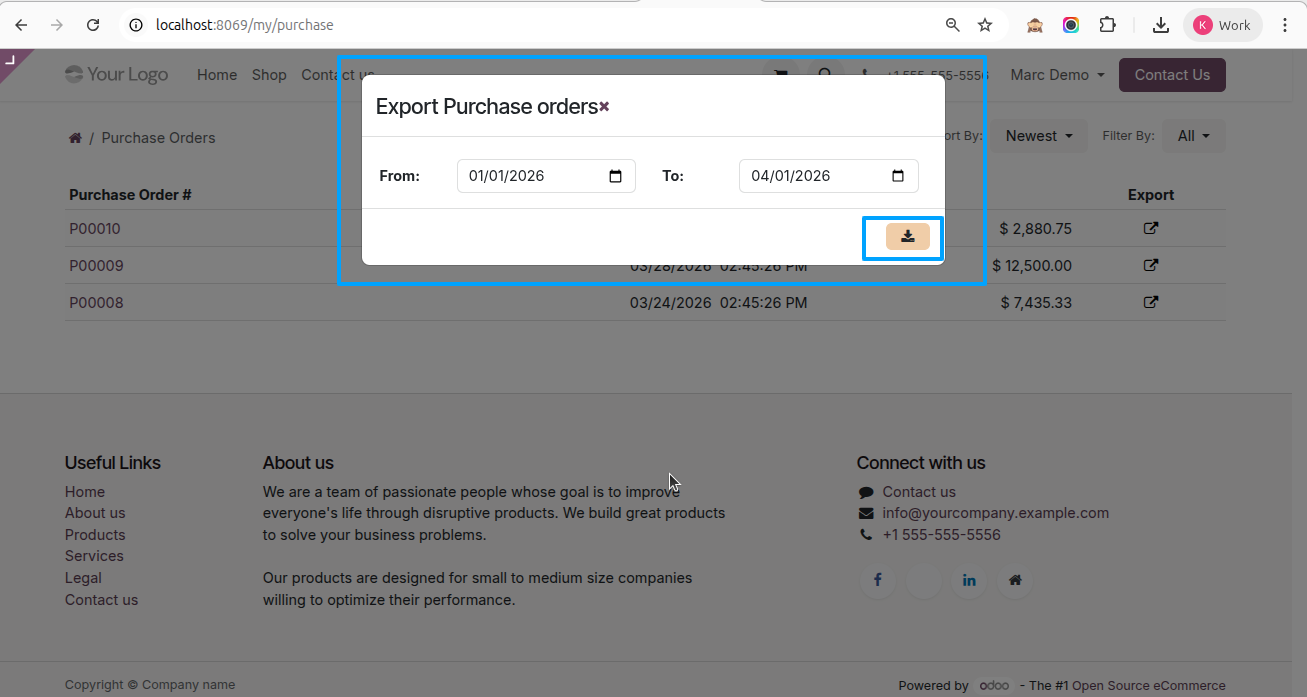Click the home breadcrumb icon
This screenshot has height=697, width=1307.
point(75,138)
